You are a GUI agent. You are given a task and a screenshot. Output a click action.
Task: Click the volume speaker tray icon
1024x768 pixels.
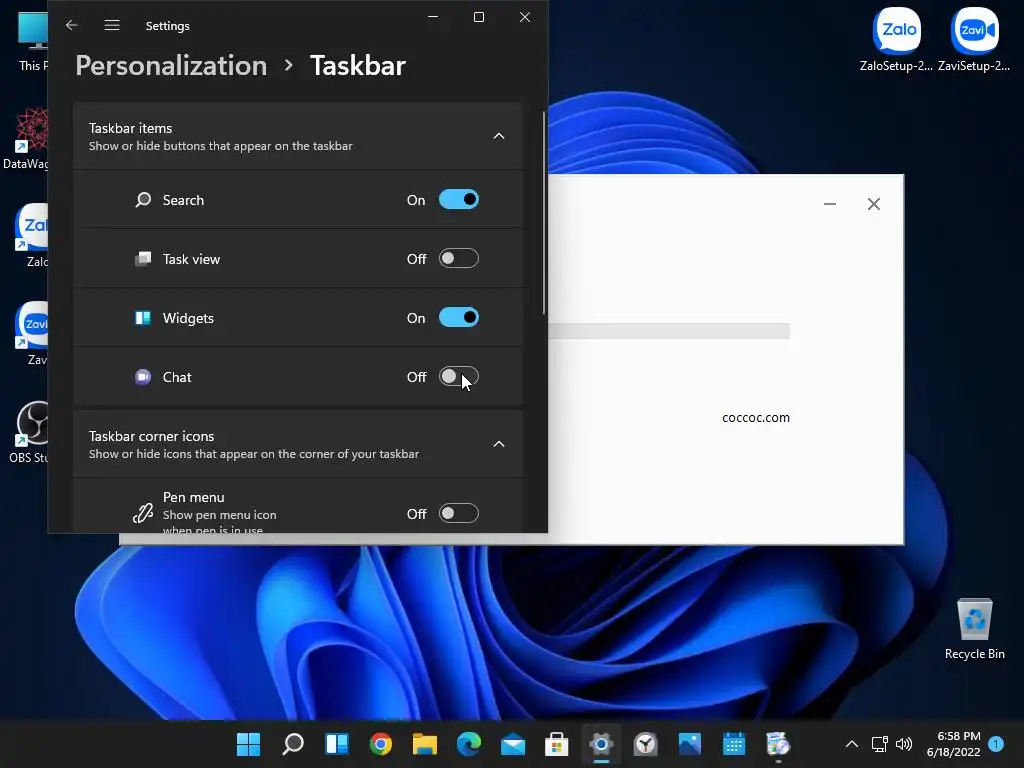(x=904, y=744)
